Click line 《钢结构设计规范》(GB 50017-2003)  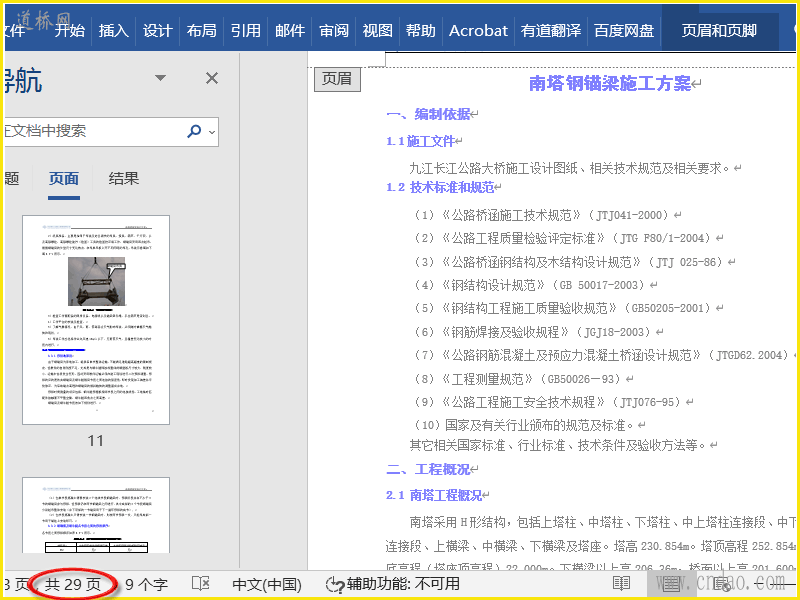point(532,285)
